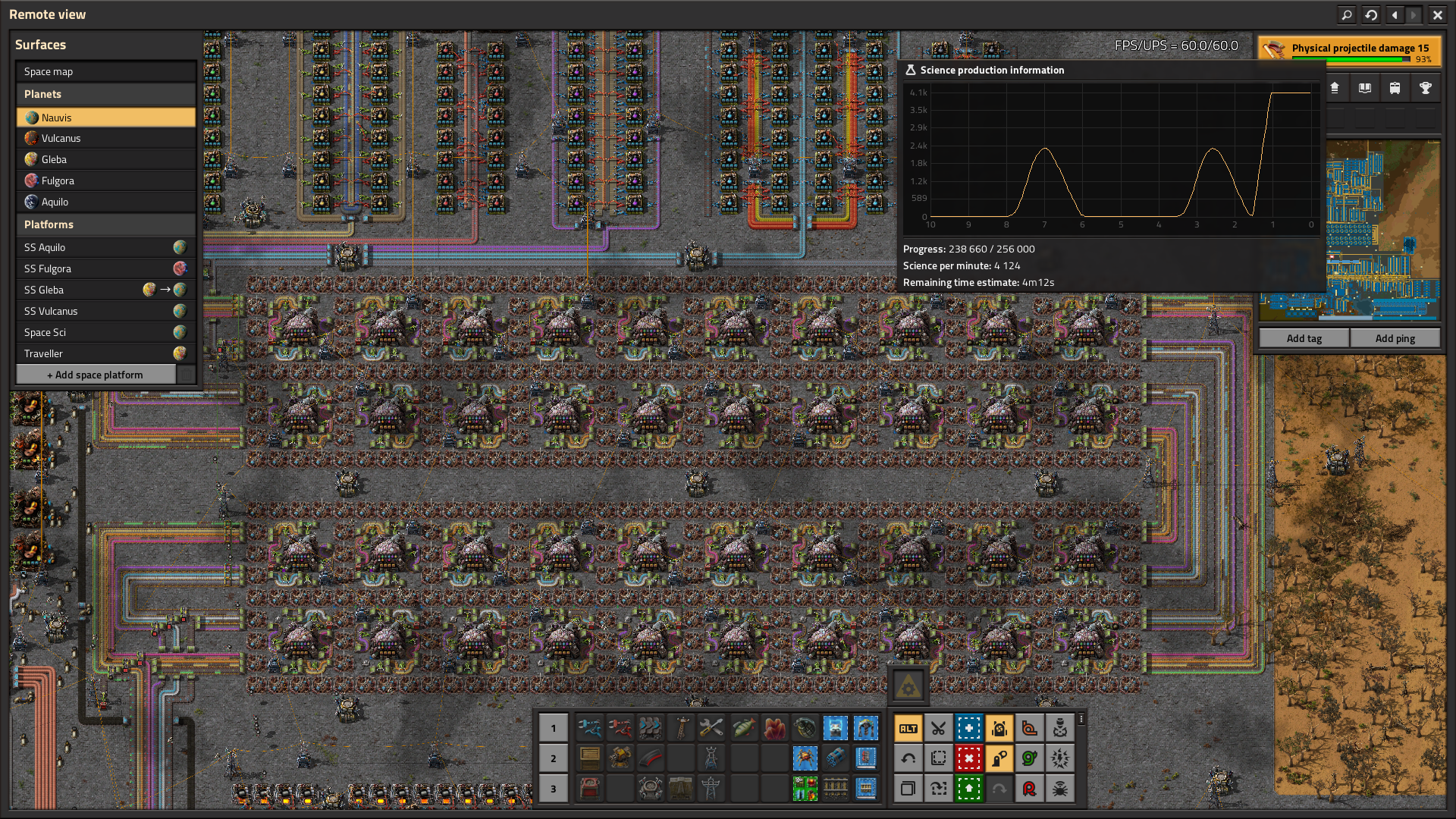Open the paste clipboard tool
Screen dimensions: 1456x819
click(x=908, y=789)
